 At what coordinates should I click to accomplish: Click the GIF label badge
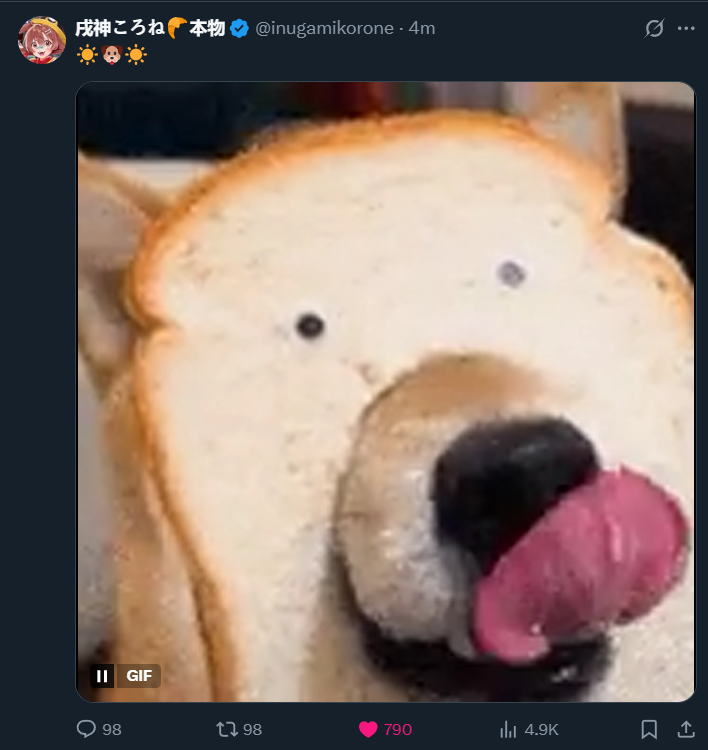[x=138, y=676]
